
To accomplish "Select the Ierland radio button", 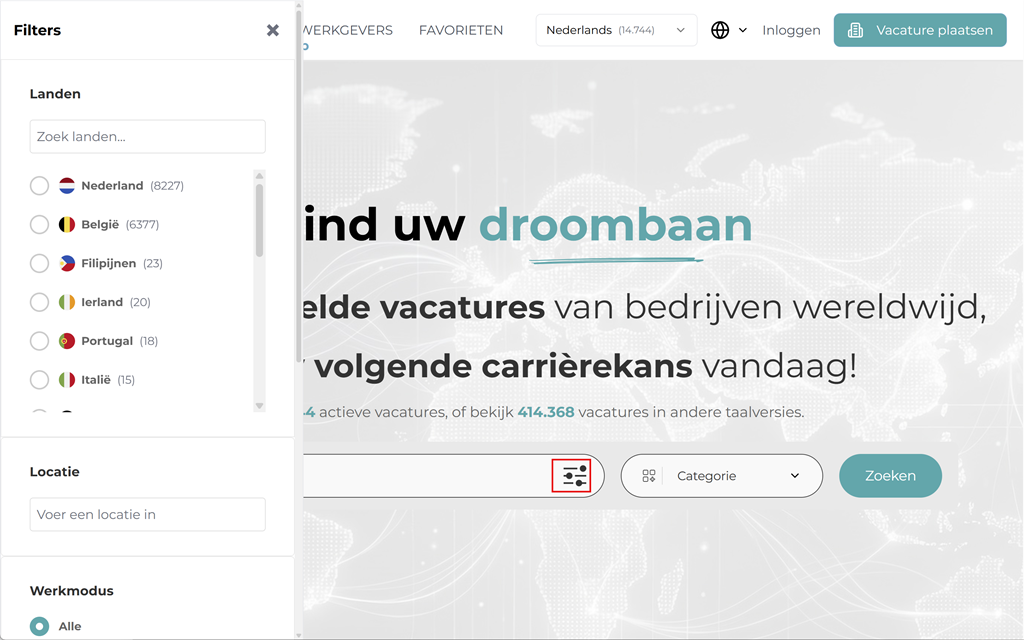I will point(39,302).
